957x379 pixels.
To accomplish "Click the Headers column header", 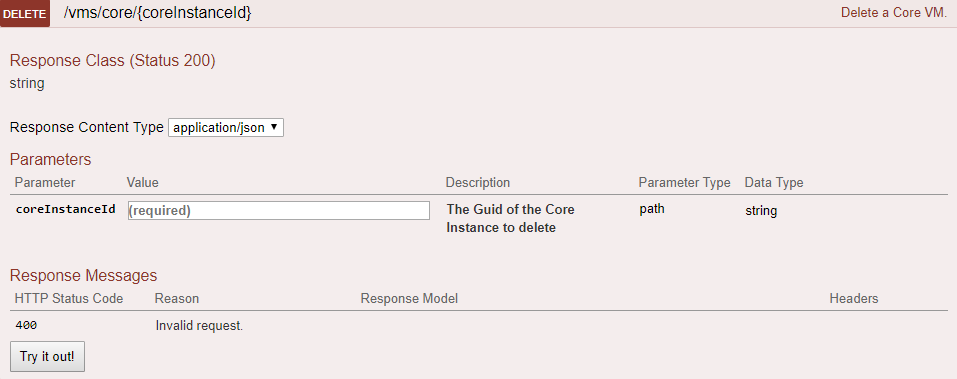I will [854, 298].
